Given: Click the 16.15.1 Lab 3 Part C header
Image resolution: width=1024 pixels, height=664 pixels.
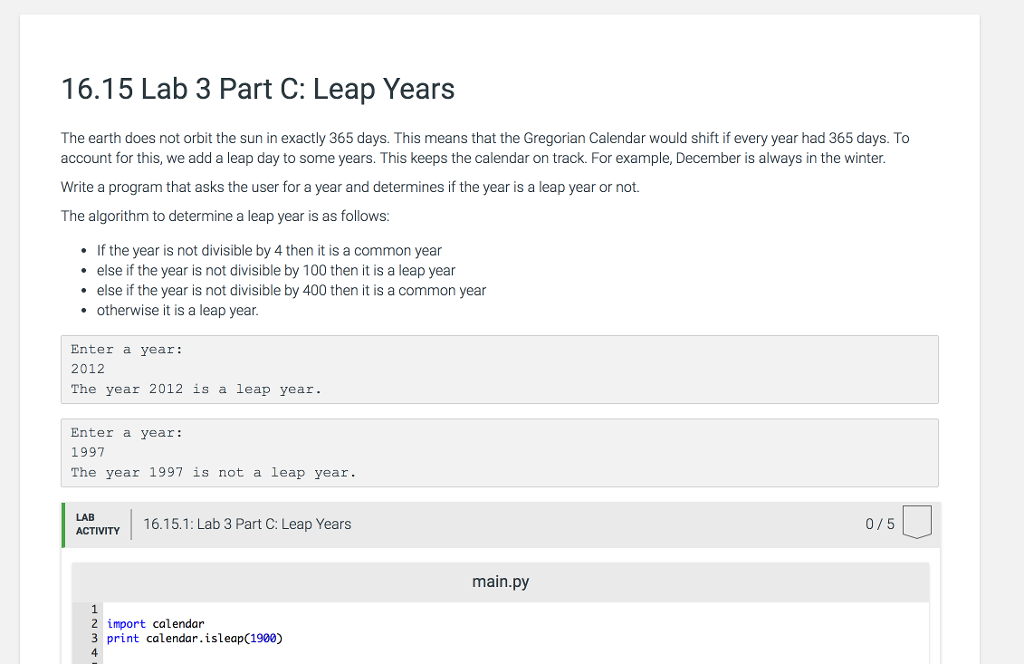Looking at the screenshot, I should tap(247, 523).
